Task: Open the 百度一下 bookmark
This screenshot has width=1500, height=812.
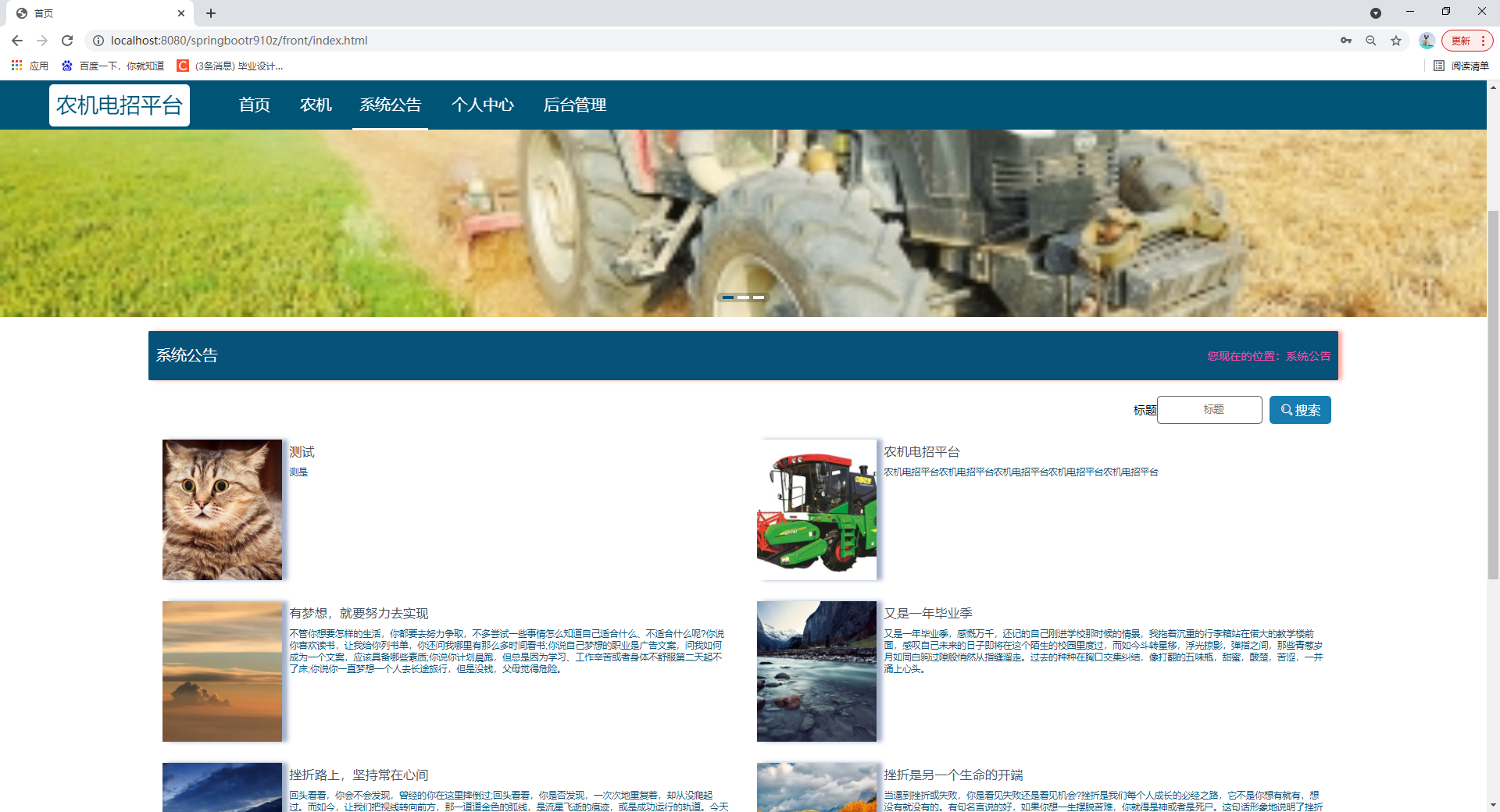Action: coord(113,66)
